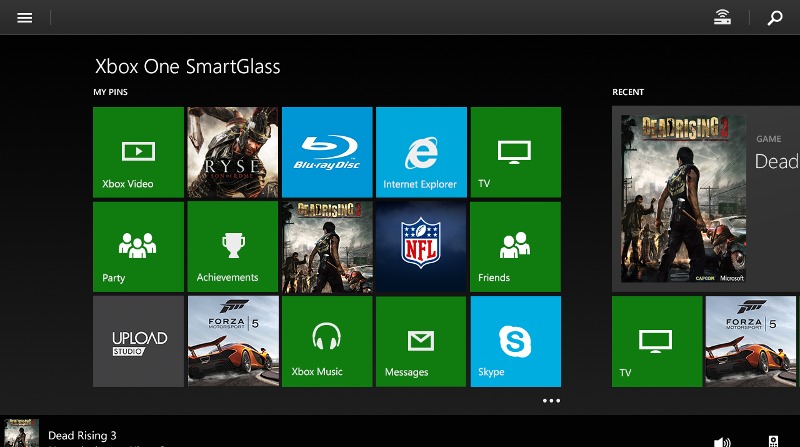Open the TV tile under Recent
800x447 pixels.
coord(657,341)
